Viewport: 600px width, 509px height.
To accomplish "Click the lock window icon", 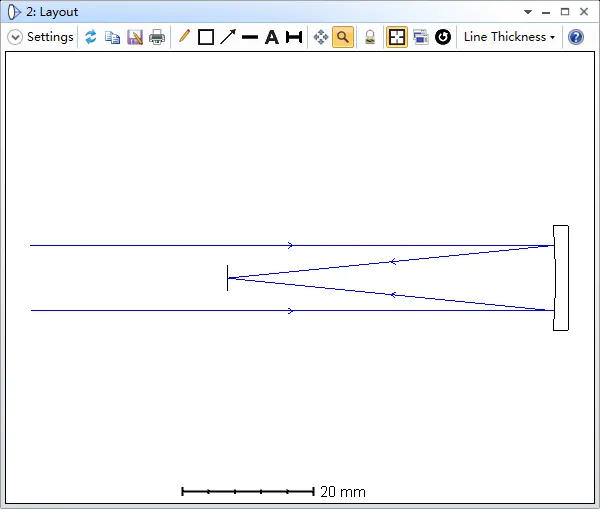I will [x=370, y=37].
